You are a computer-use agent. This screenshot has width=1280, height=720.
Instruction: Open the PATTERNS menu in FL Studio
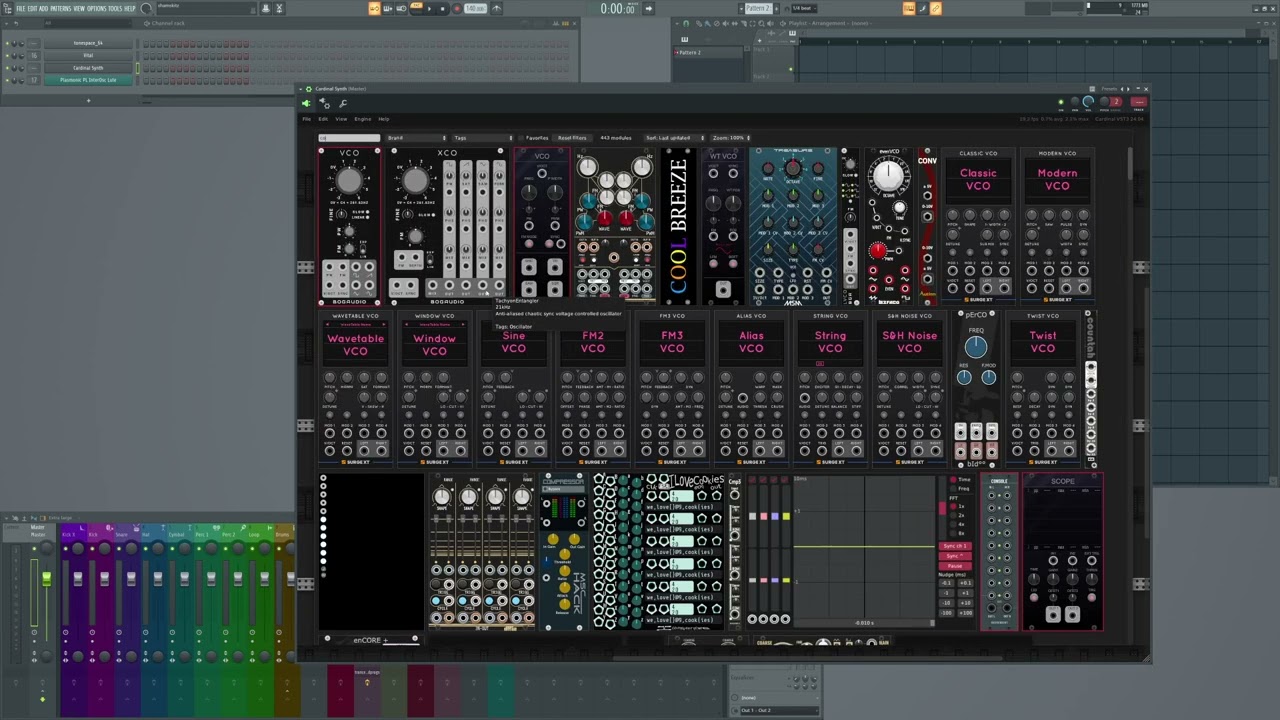pyautogui.click(x=61, y=8)
